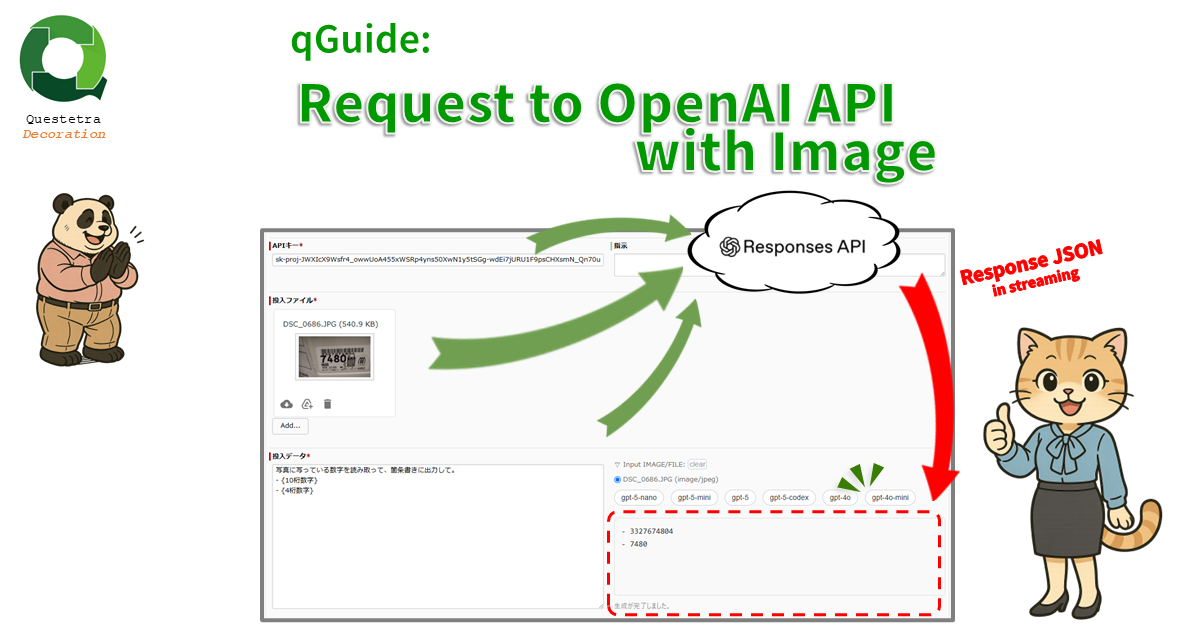Click the add-file icon beside the trash icon

307,404
